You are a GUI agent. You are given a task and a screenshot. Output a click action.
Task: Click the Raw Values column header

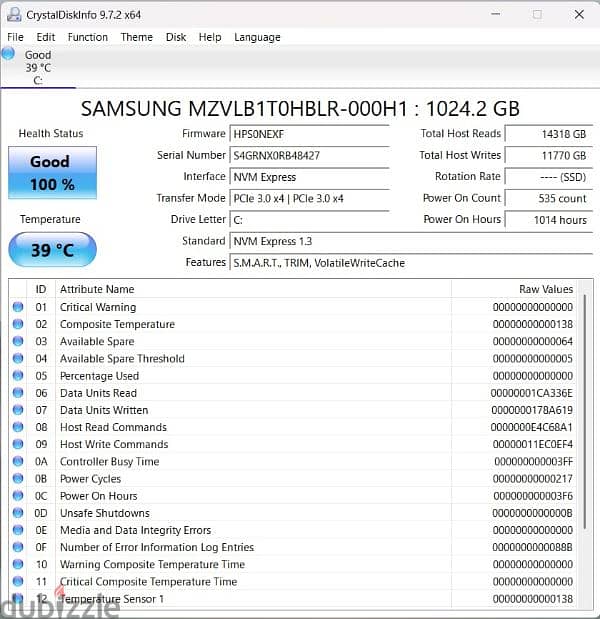point(514,289)
